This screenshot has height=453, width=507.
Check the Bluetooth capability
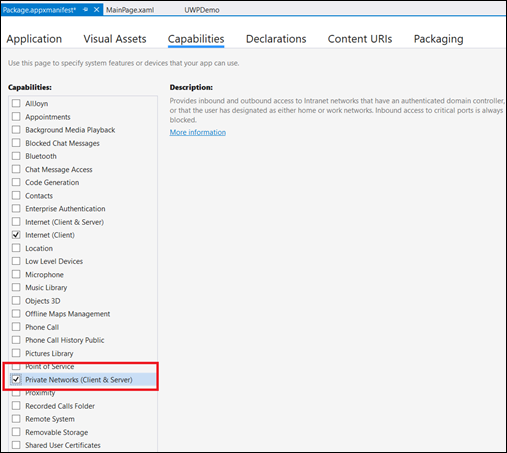16,156
